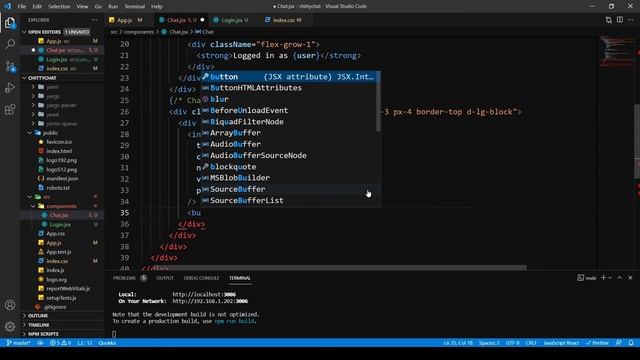Open the File menu

pos(22,7)
